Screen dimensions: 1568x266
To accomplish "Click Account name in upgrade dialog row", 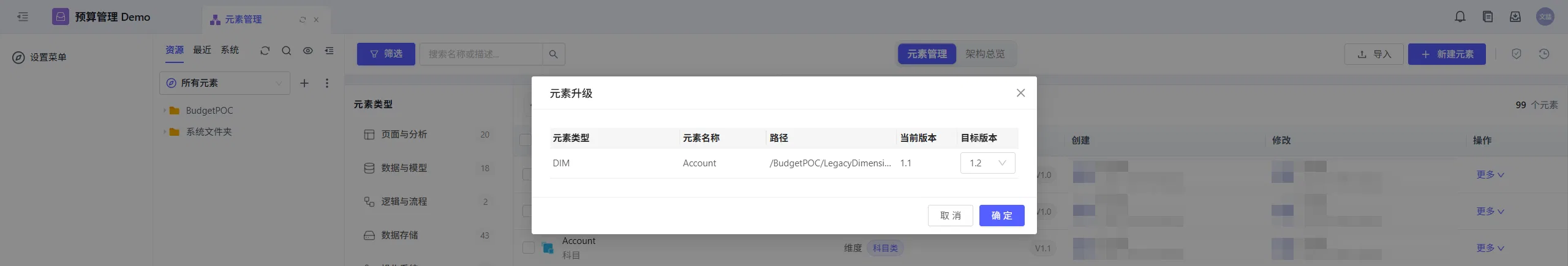I will 699,163.
